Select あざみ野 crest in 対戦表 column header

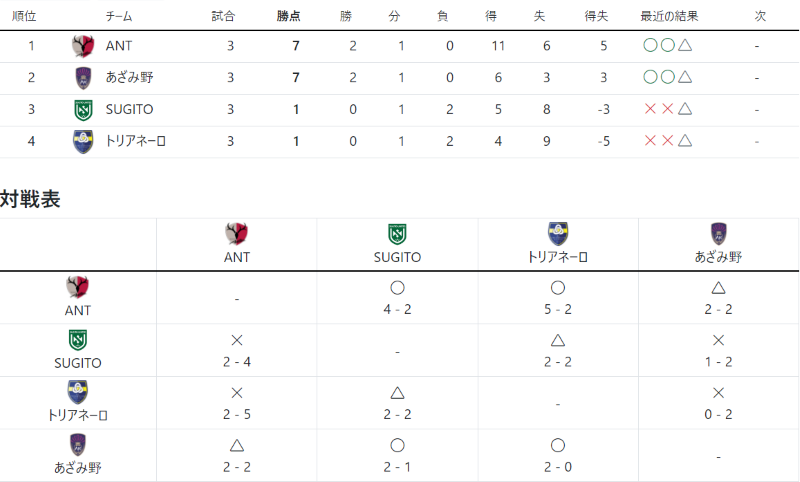point(718,234)
